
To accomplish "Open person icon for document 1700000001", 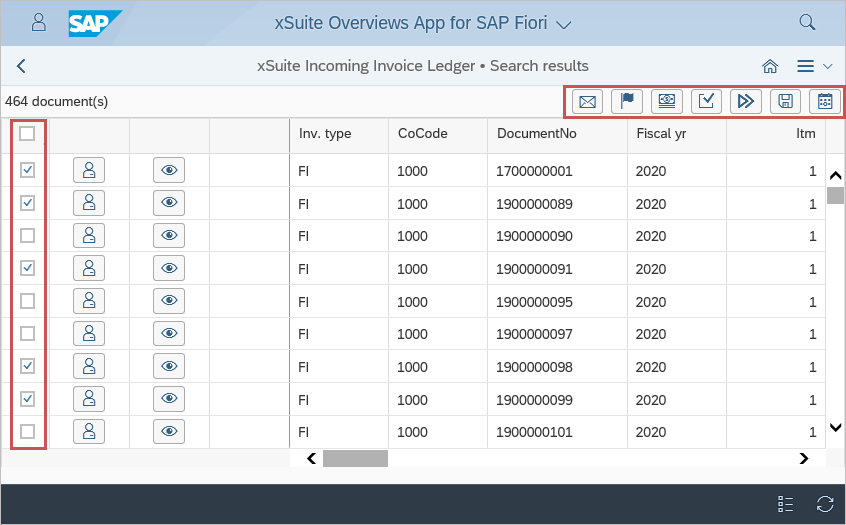I will [89, 171].
